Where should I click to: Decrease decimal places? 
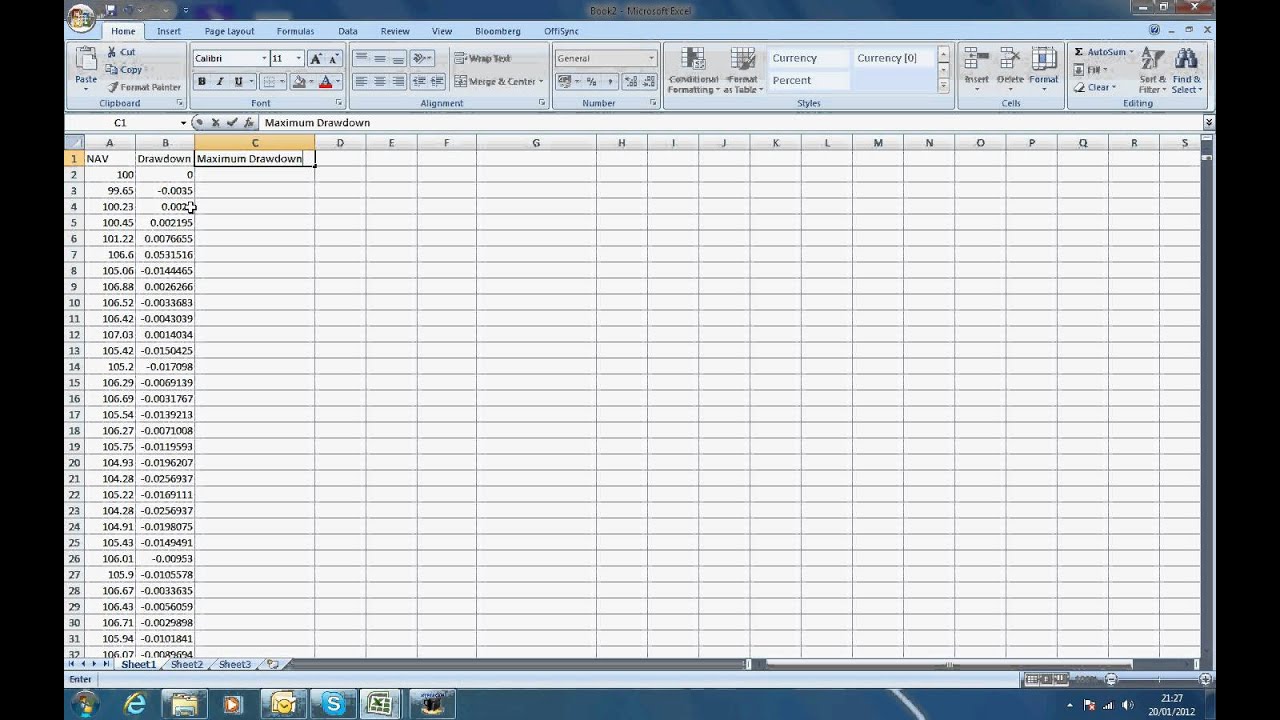pyautogui.click(x=647, y=81)
